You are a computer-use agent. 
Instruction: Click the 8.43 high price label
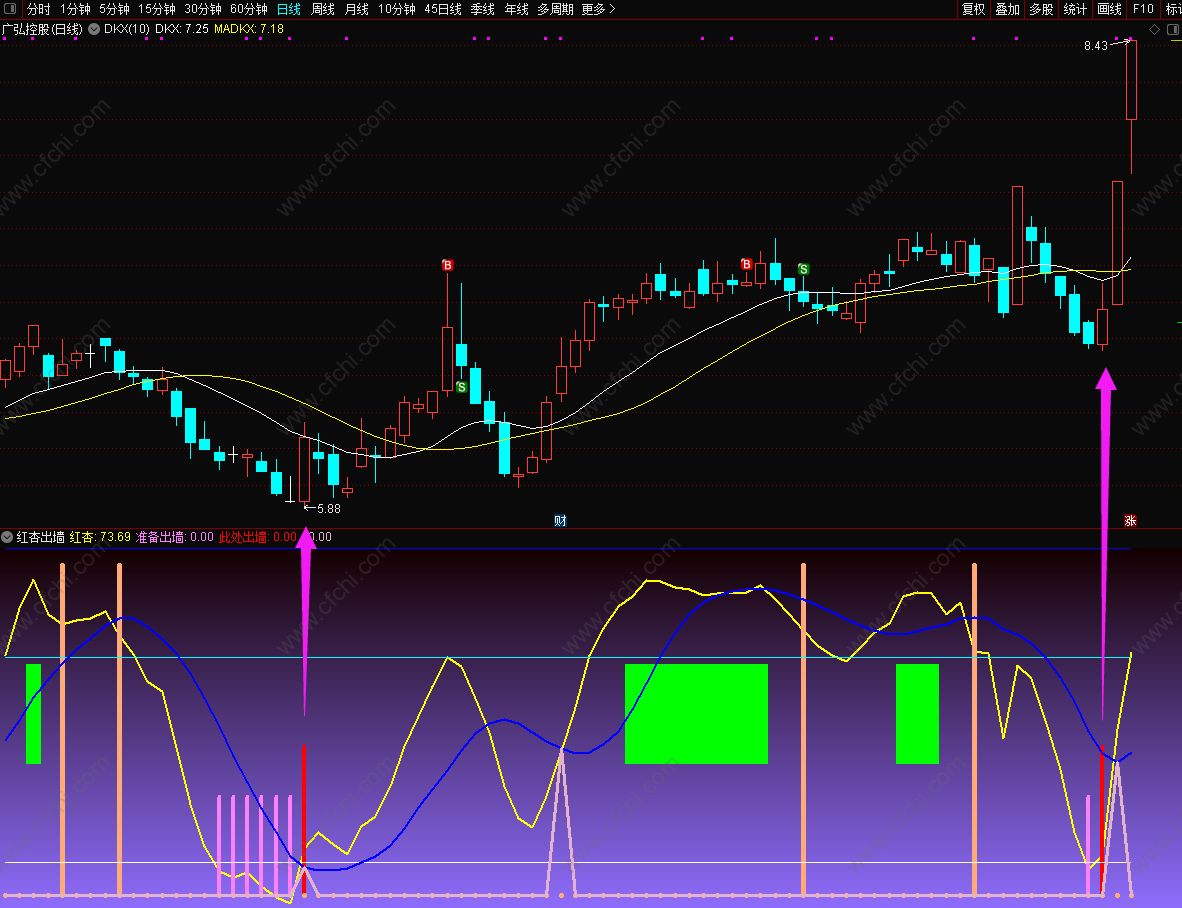click(x=1096, y=46)
